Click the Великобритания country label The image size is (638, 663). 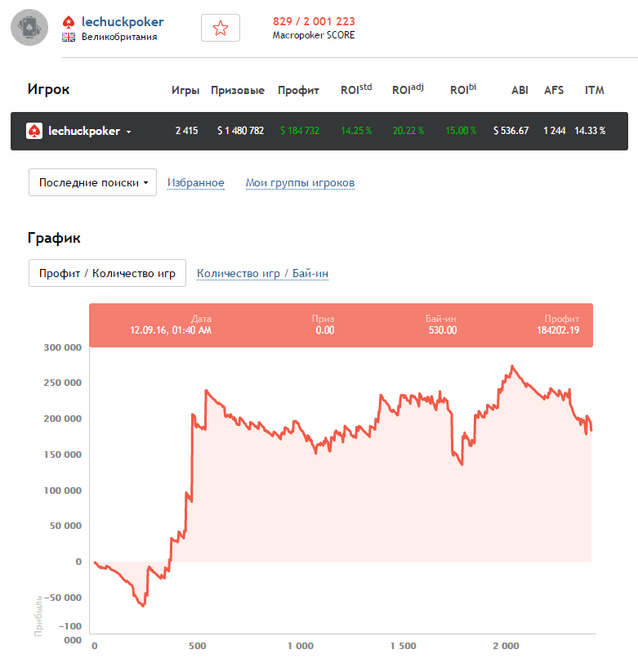119,37
